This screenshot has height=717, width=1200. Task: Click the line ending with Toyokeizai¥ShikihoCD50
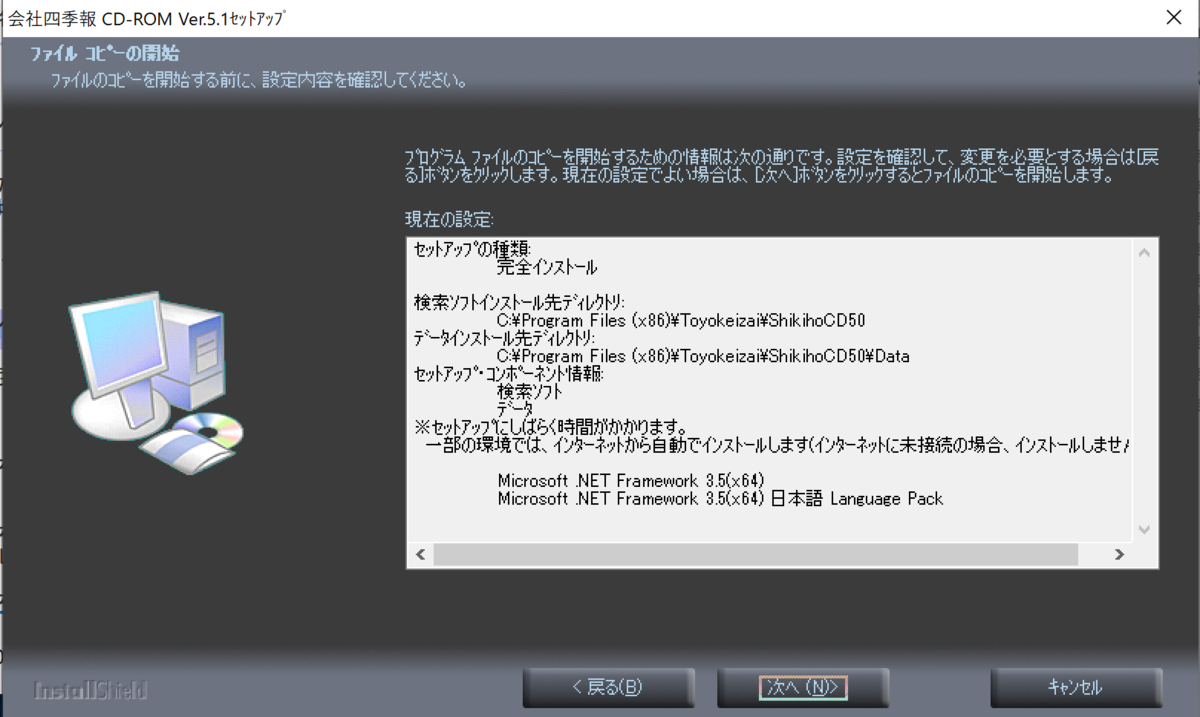[x=681, y=321]
